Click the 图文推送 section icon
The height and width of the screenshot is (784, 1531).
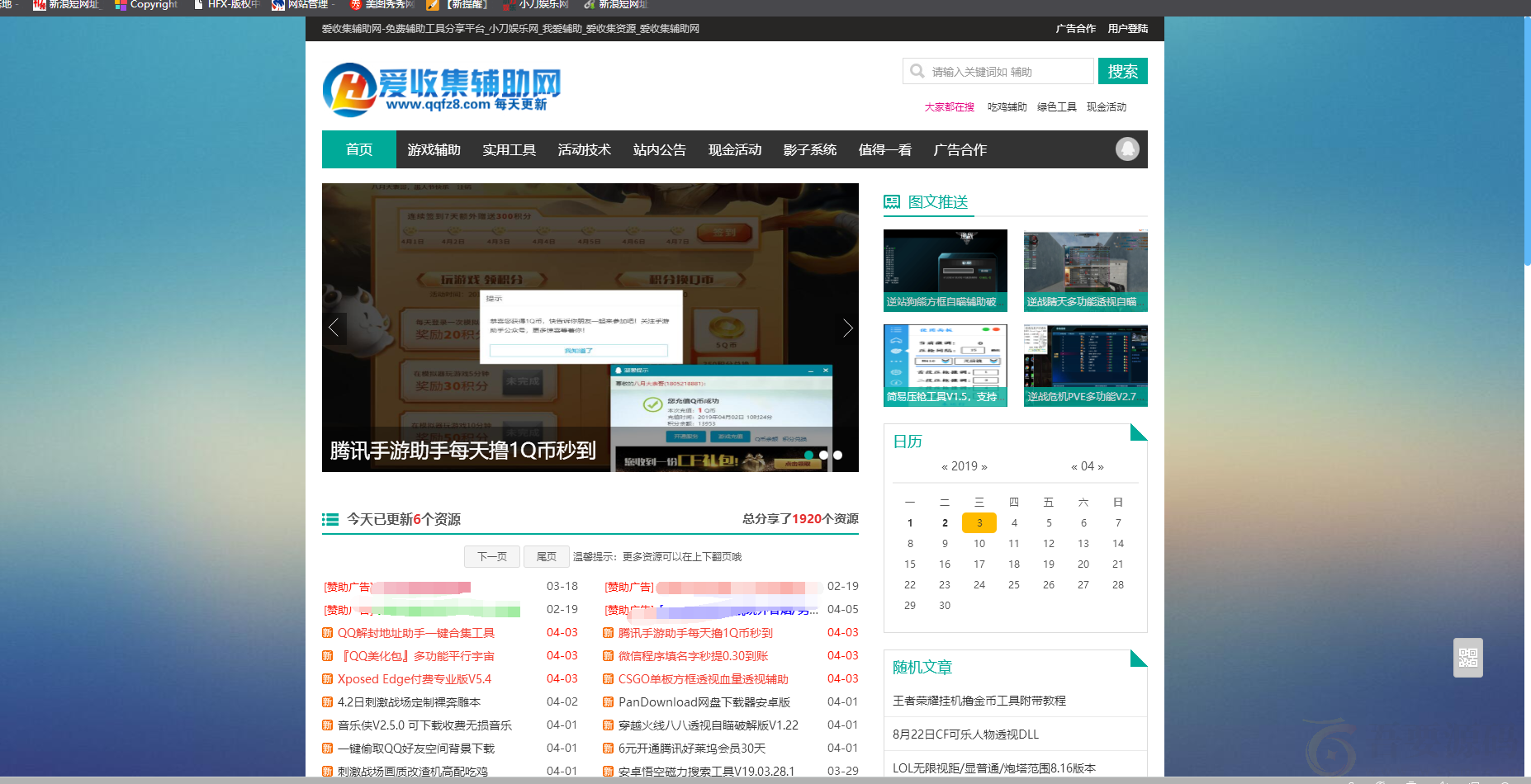[892, 202]
